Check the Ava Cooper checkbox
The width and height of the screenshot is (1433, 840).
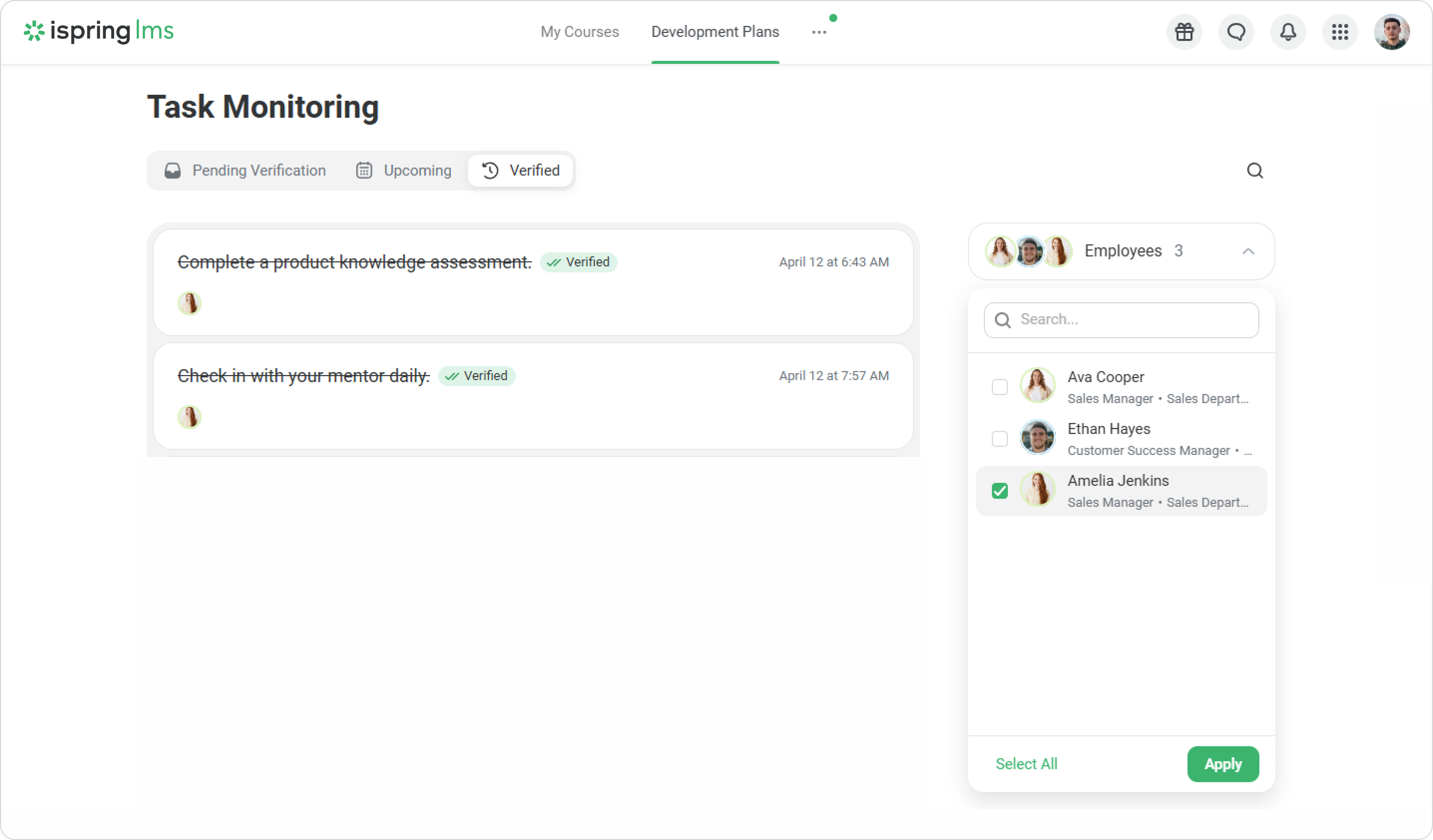(x=999, y=387)
